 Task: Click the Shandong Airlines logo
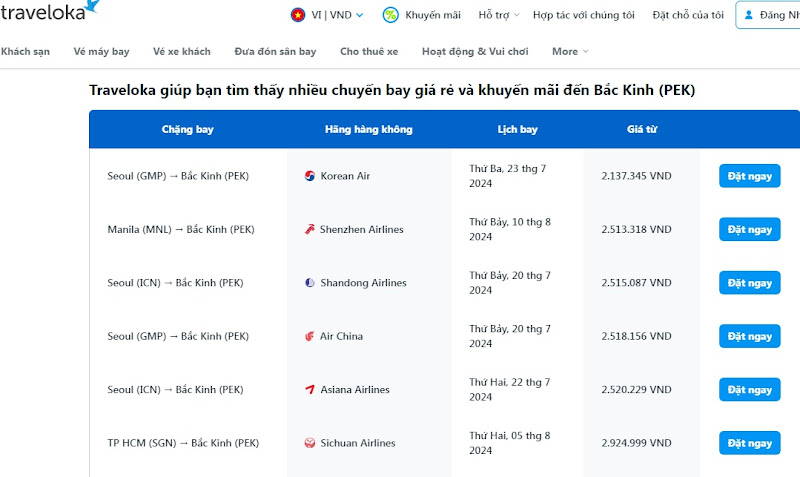tap(310, 283)
